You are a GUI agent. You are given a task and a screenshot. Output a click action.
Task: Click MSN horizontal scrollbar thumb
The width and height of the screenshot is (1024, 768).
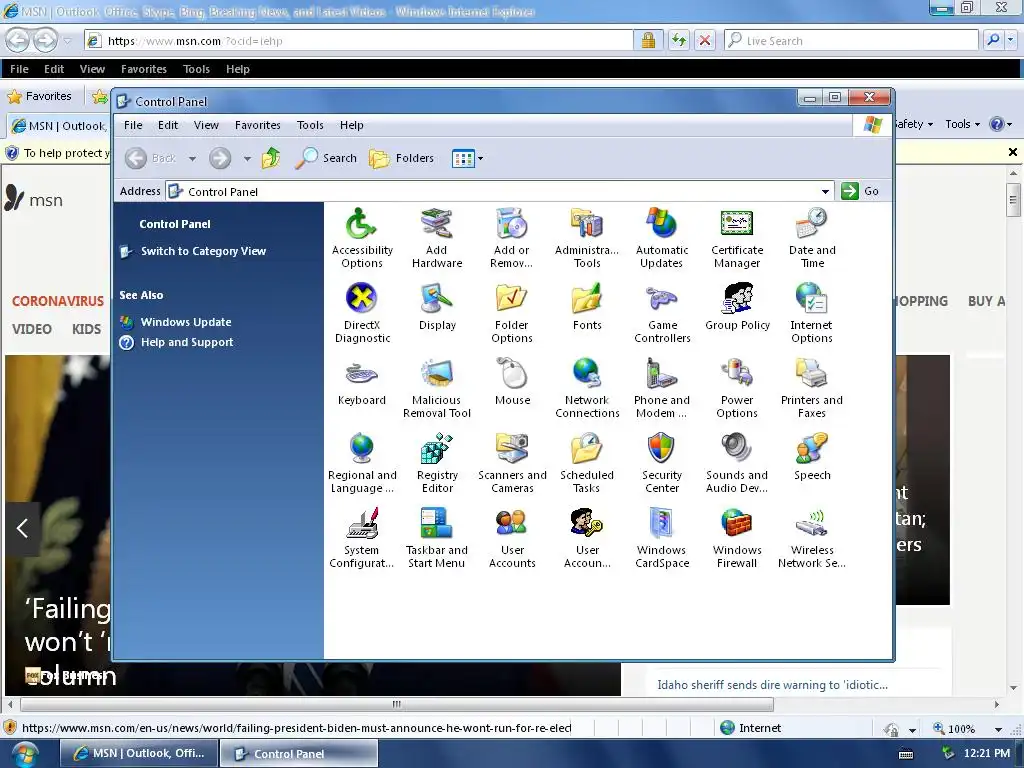pos(397,704)
